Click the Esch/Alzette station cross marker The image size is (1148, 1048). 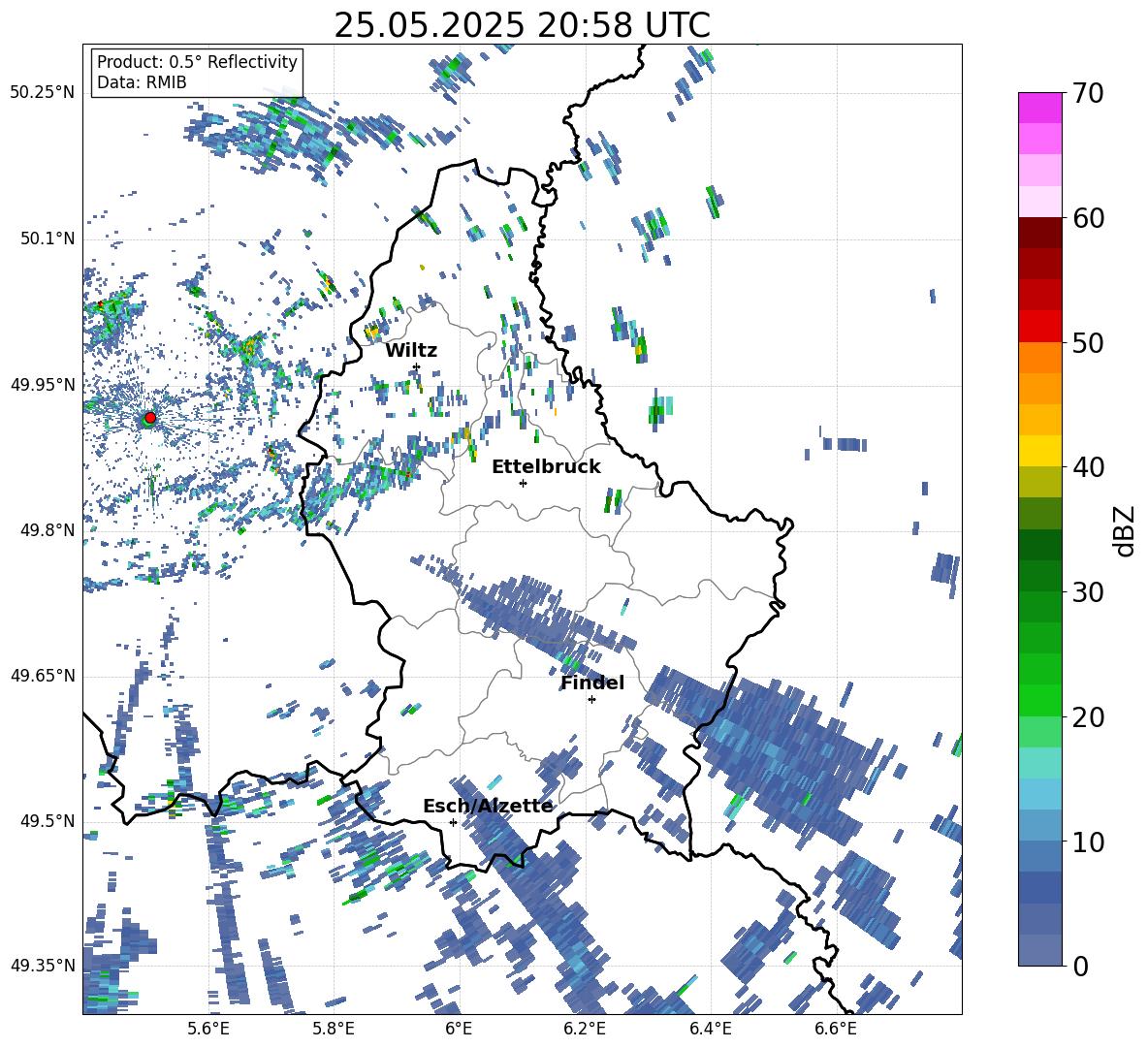coord(453,822)
